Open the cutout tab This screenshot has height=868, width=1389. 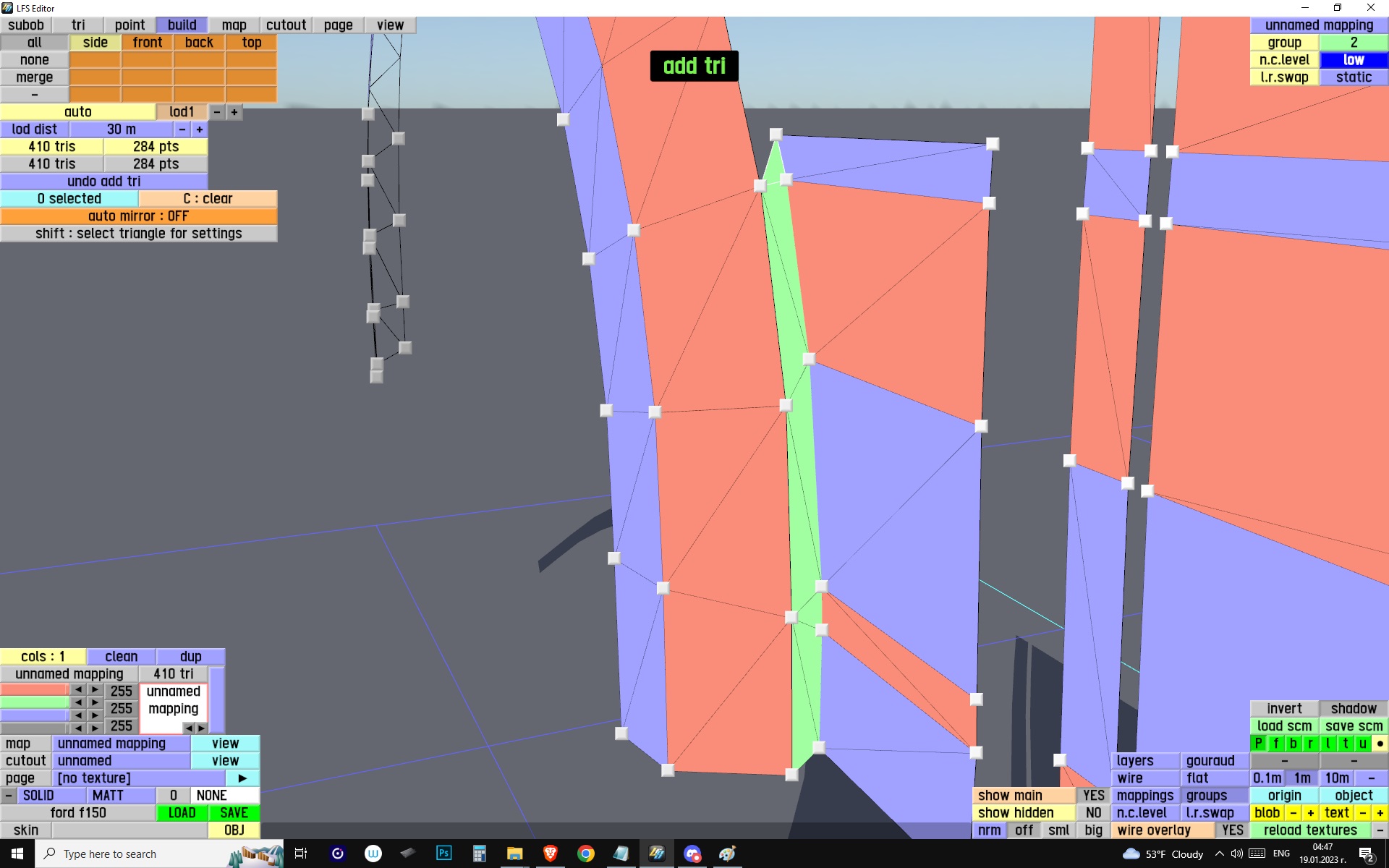click(286, 25)
